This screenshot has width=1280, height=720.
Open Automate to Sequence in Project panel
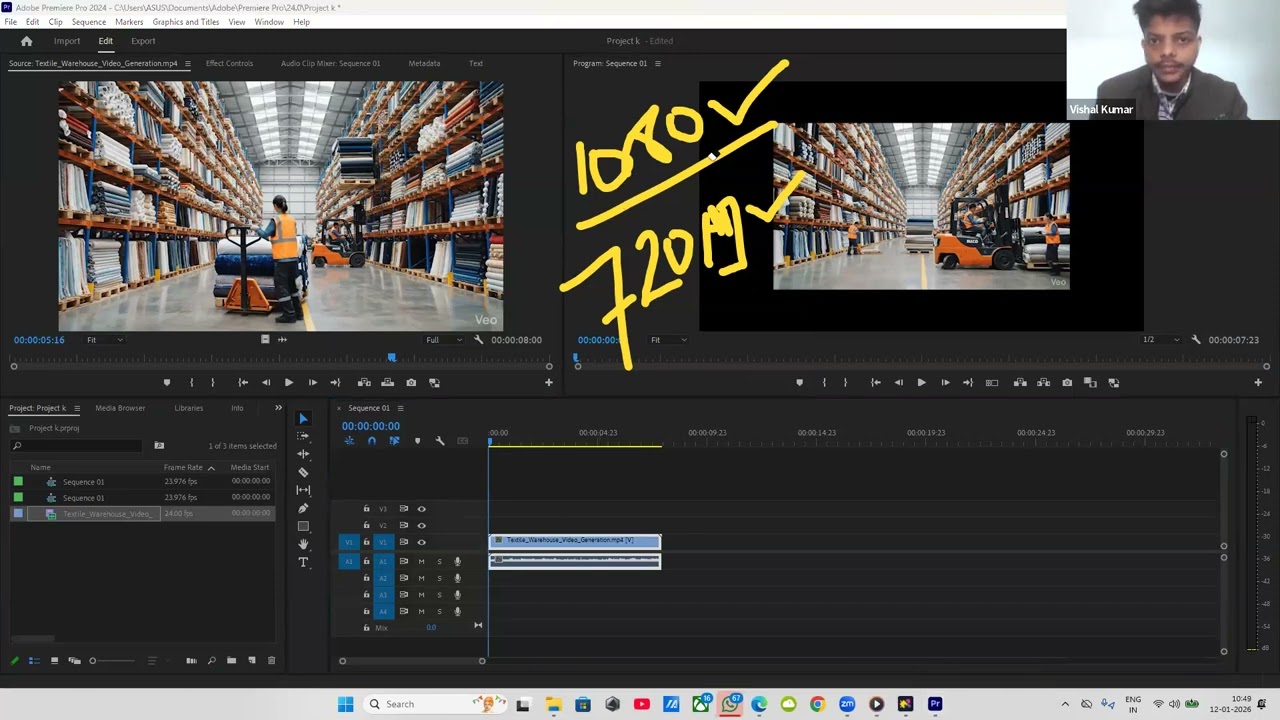[191, 661]
